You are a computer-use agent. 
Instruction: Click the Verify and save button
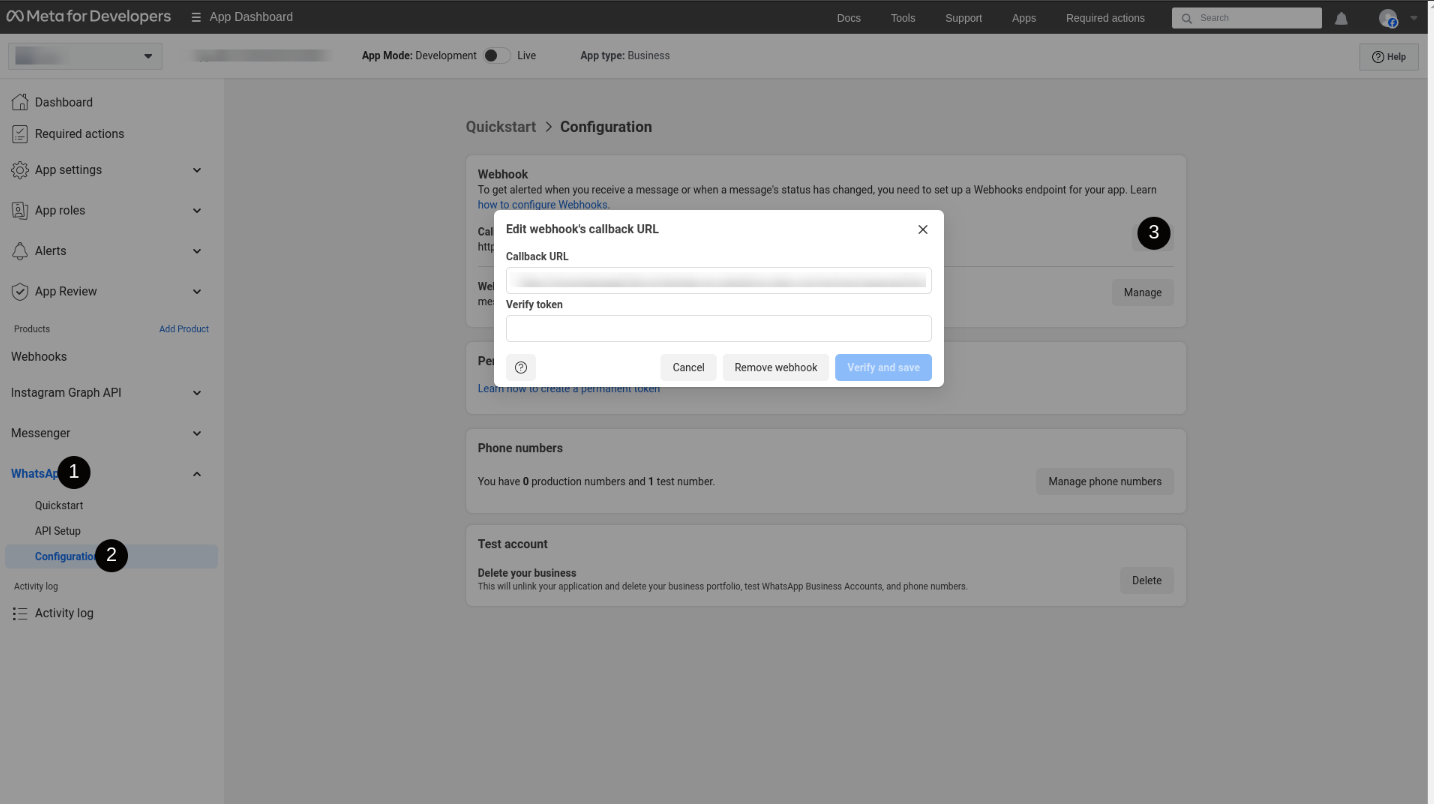tap(883, 367)
